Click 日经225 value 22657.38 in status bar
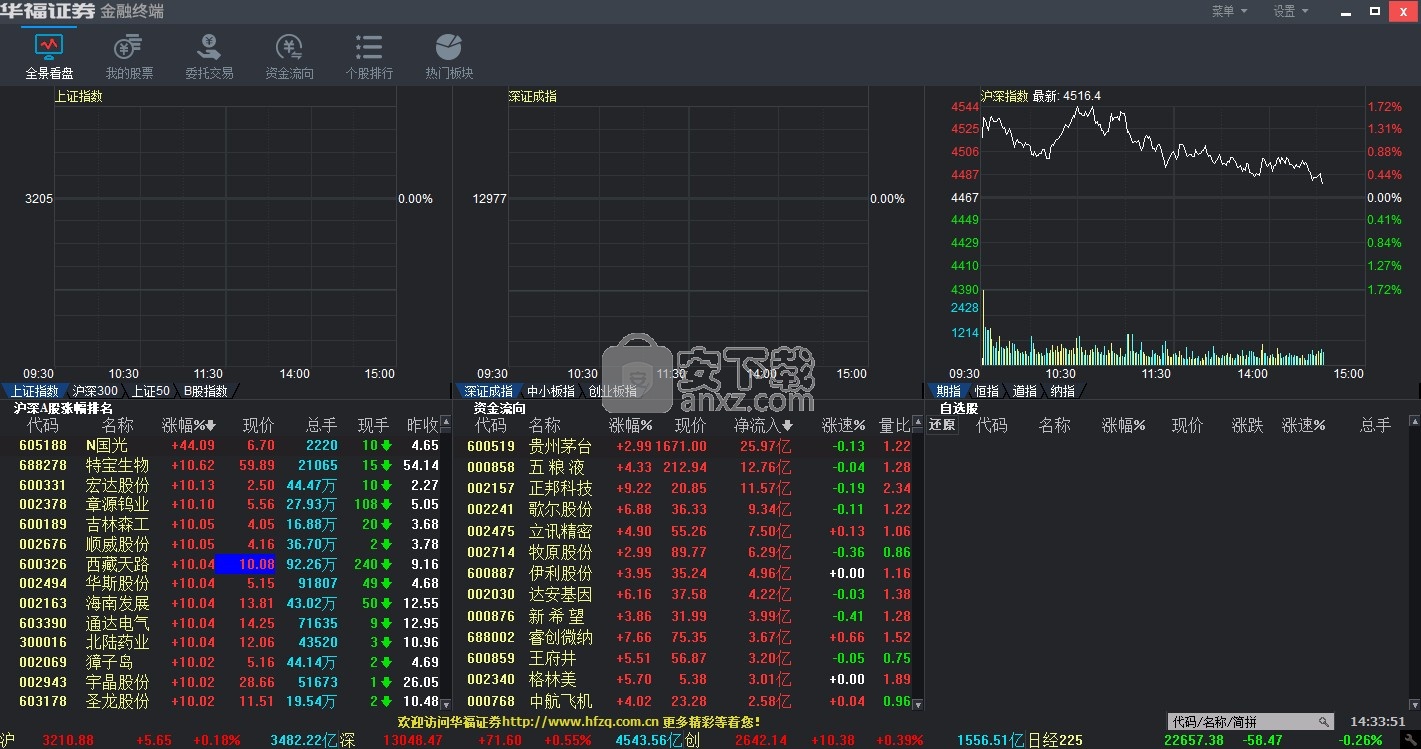The image size is (1421, 749). (x=1194, y=740)
